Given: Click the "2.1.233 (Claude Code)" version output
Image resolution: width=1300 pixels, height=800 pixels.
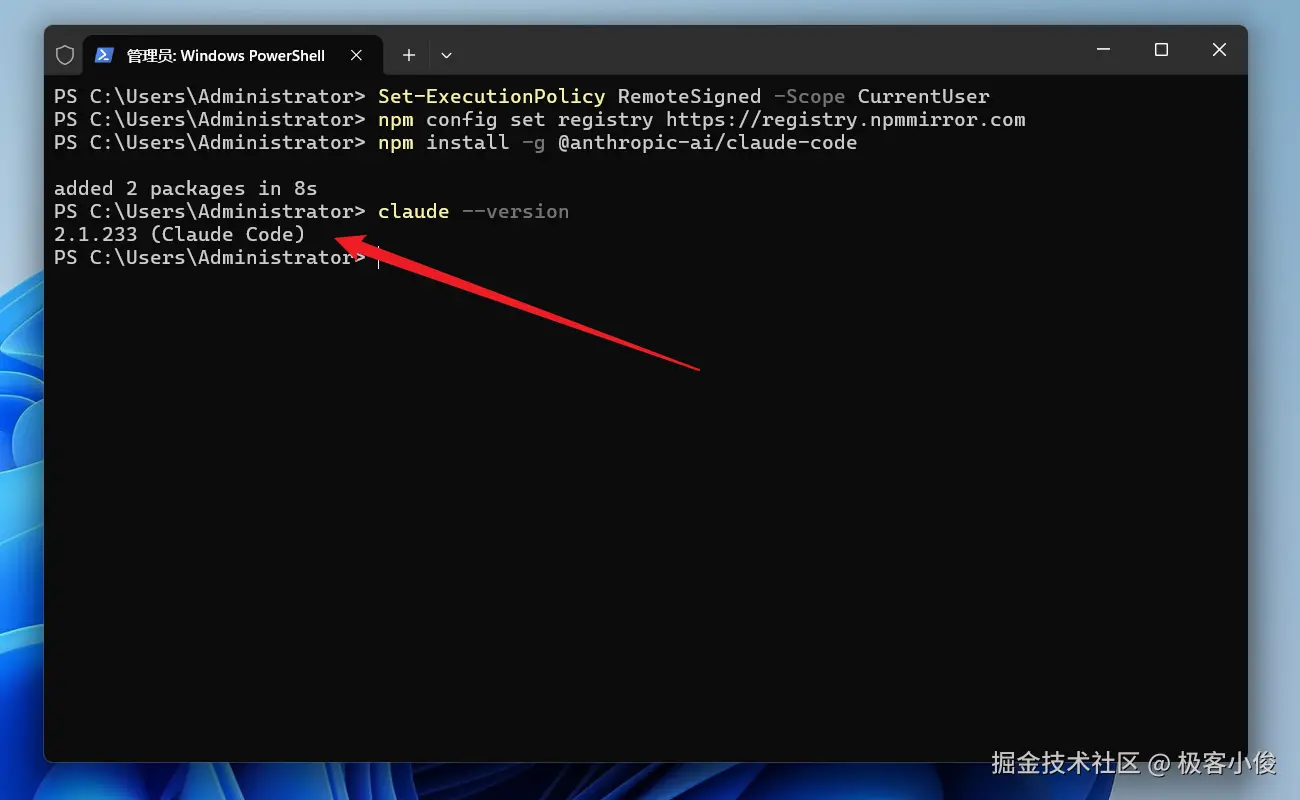Looking at the screenshot, I should (179, 235).
